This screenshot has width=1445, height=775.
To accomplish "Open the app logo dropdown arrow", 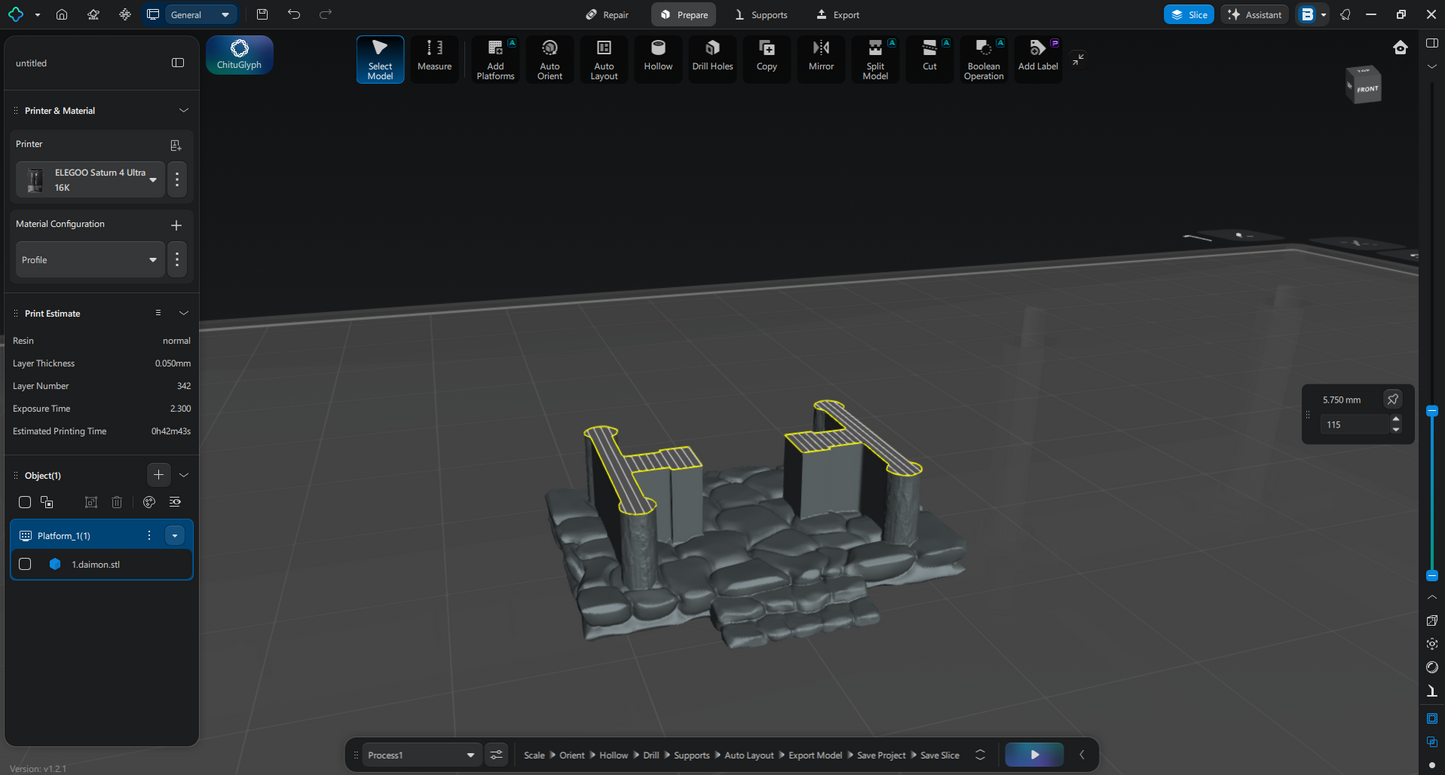I will (x=37, y=15).
